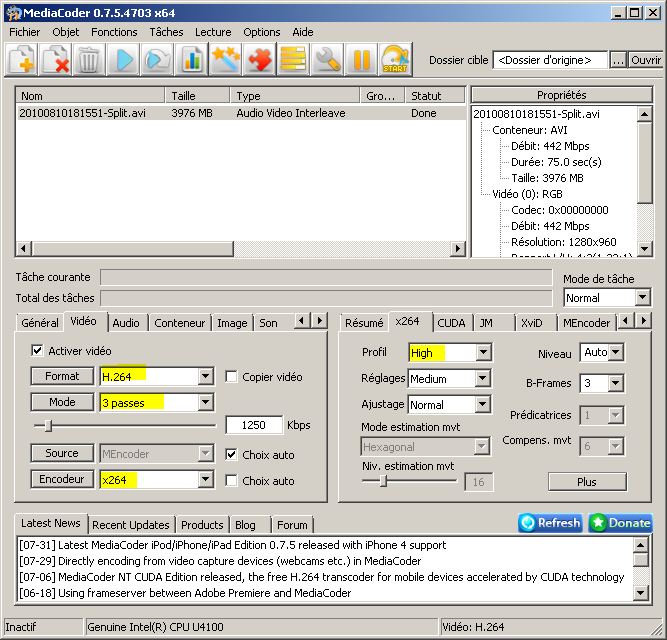Click the Dossier cible path field
The height and width of the screenshot is (640, 667).
[550, 60]
